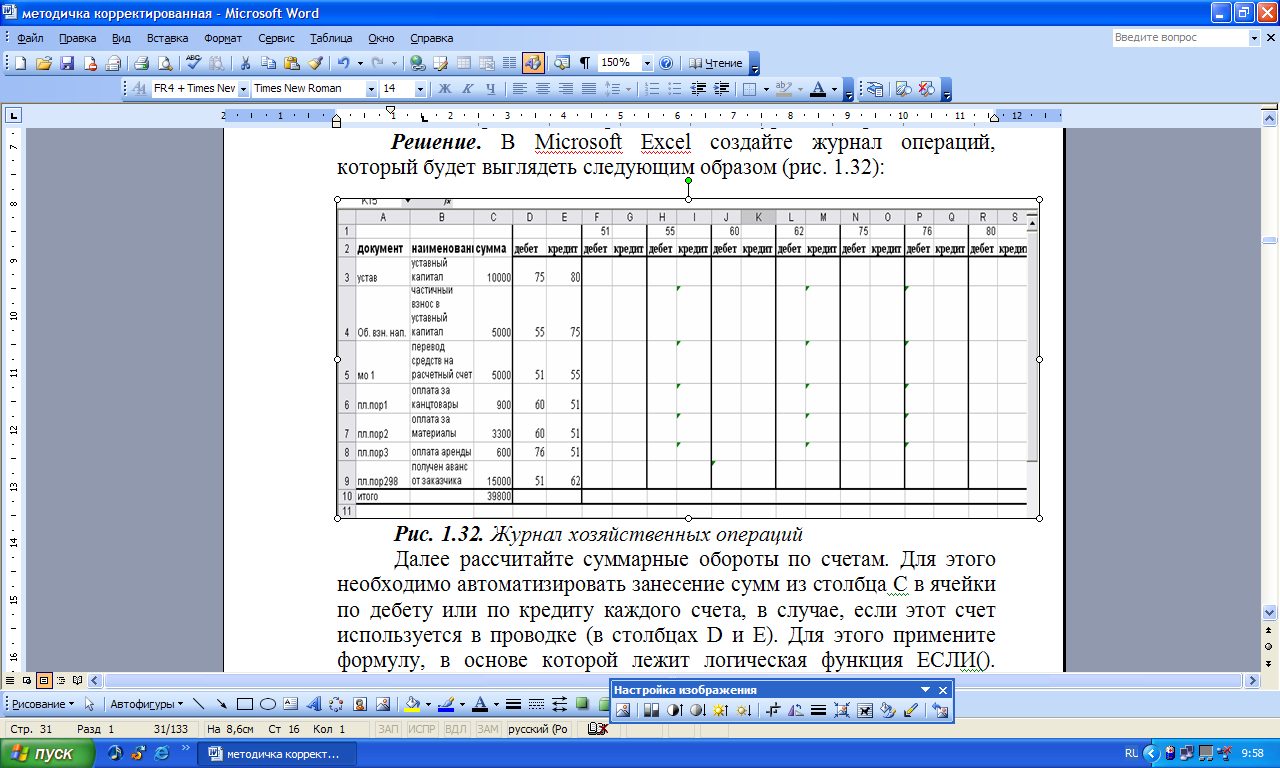Increase image brightness on the Picture toolbar

pos(719,710)
